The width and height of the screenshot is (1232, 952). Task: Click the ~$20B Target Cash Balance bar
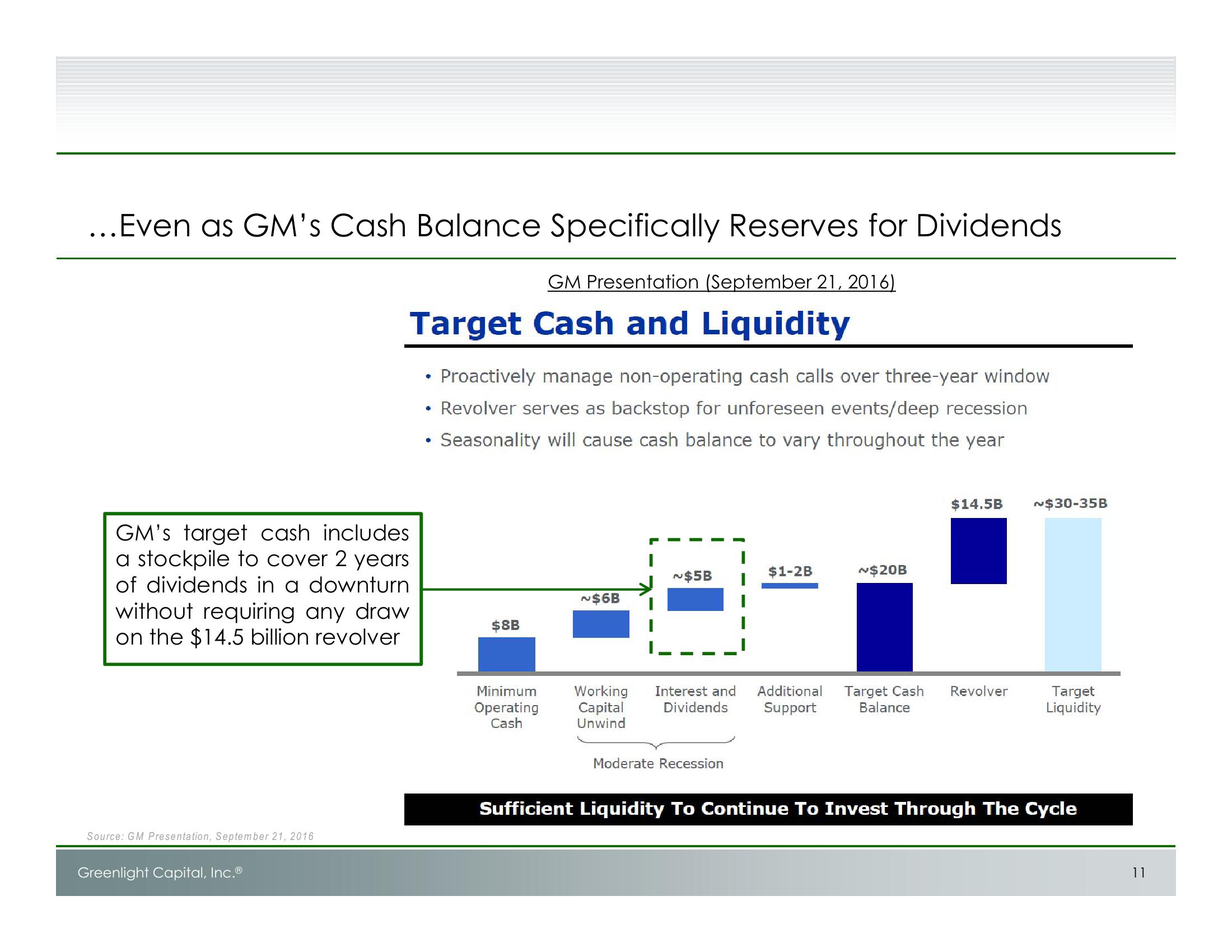point(884,627)
